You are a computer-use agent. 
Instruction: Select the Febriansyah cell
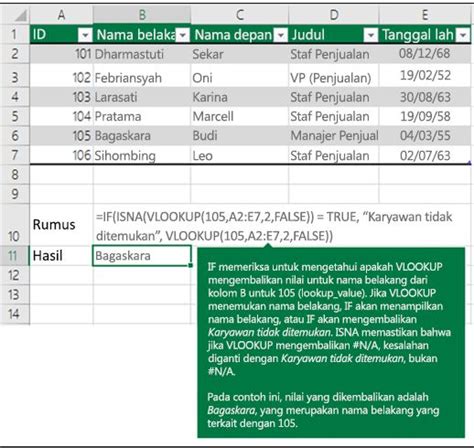tap(142, 77)
